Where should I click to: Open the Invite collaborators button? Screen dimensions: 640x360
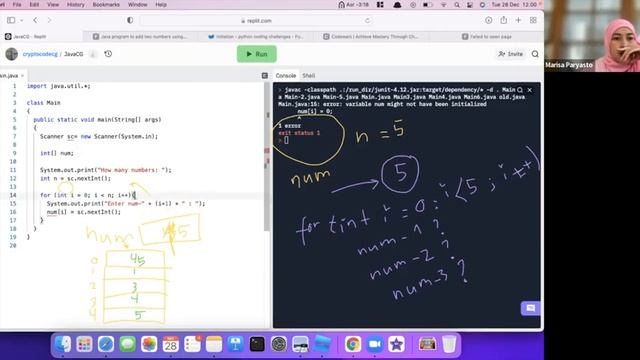[510, 54]
